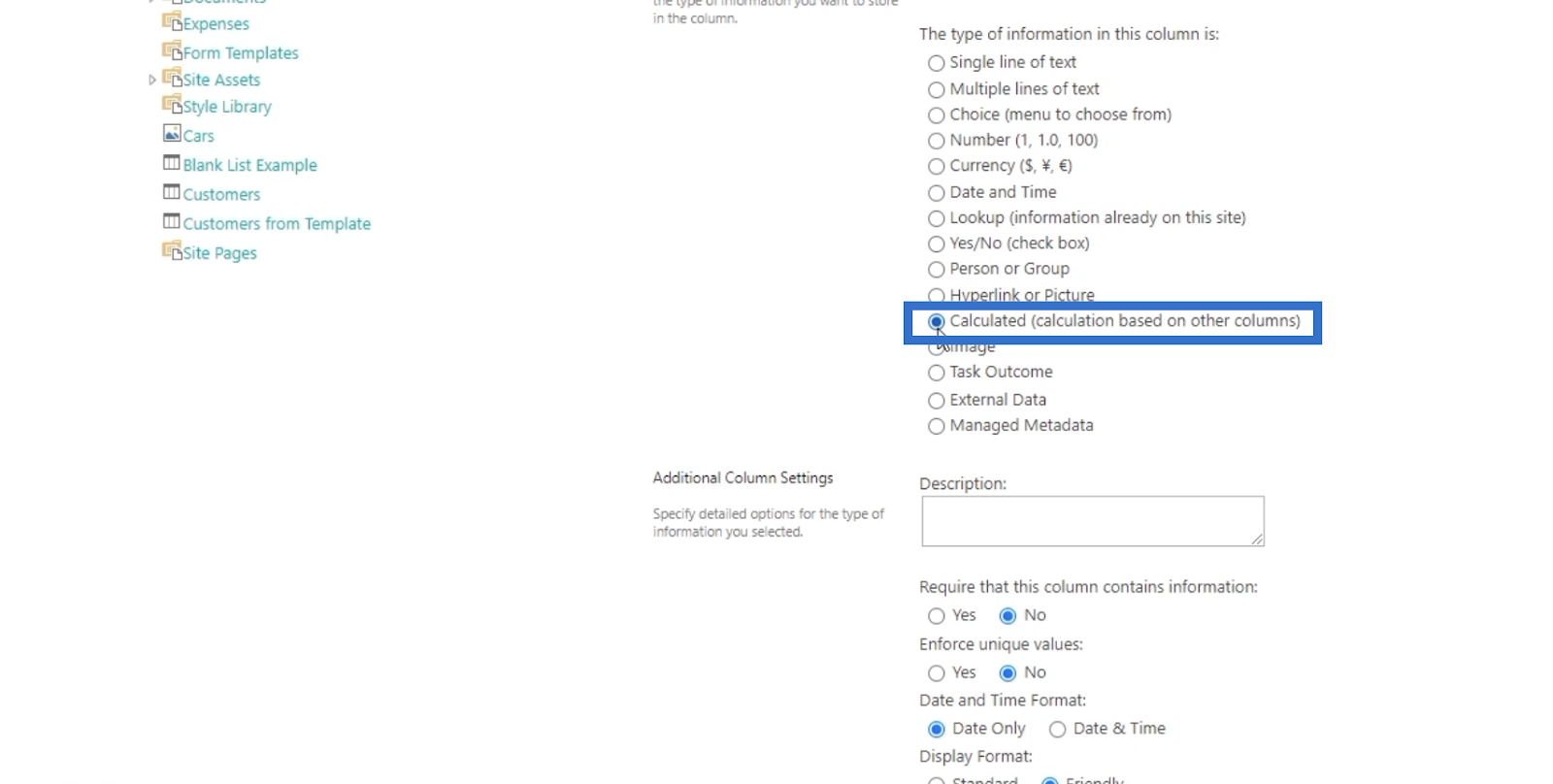
Task: Open the Blank List Example link
Action: (x=250, y=165)
